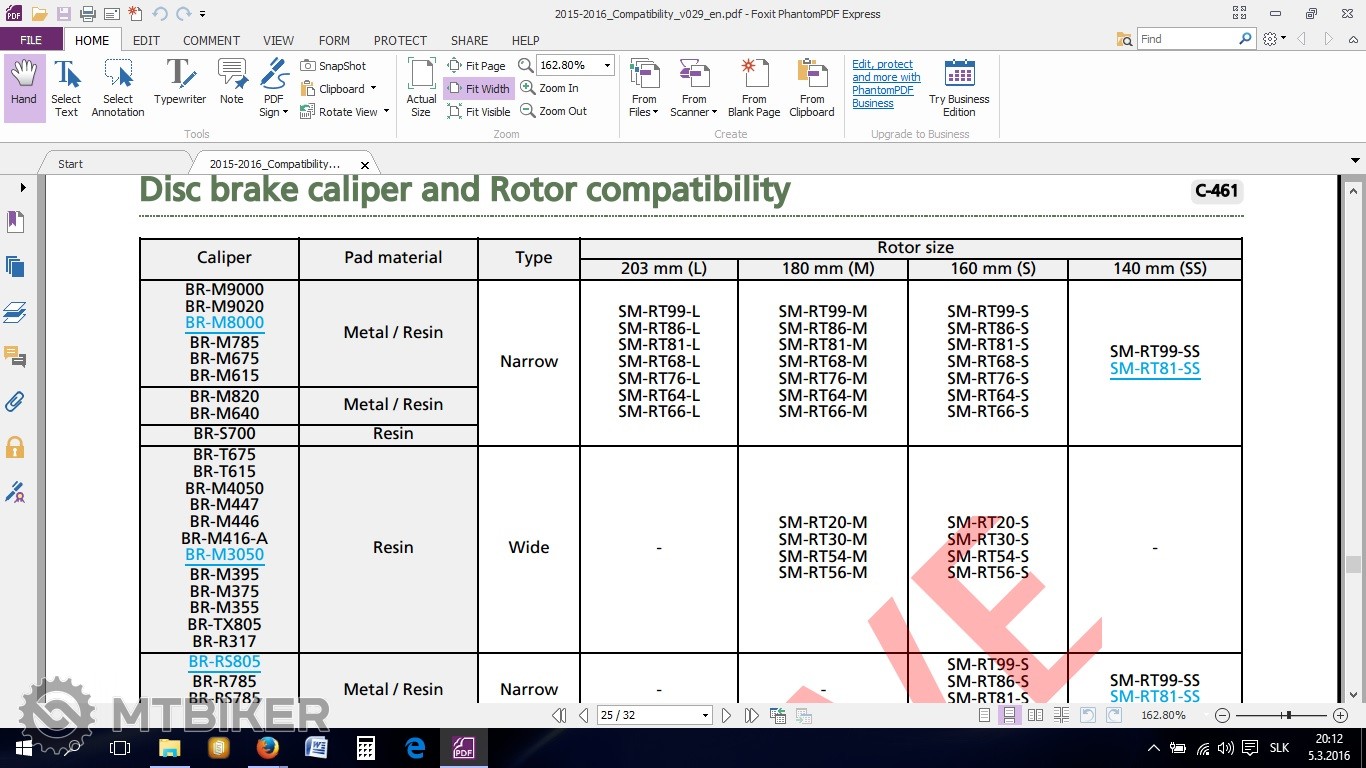Toggle Fit Width zoom mode
Screen dimensions: 1366x768
click(x=479, y=89)
